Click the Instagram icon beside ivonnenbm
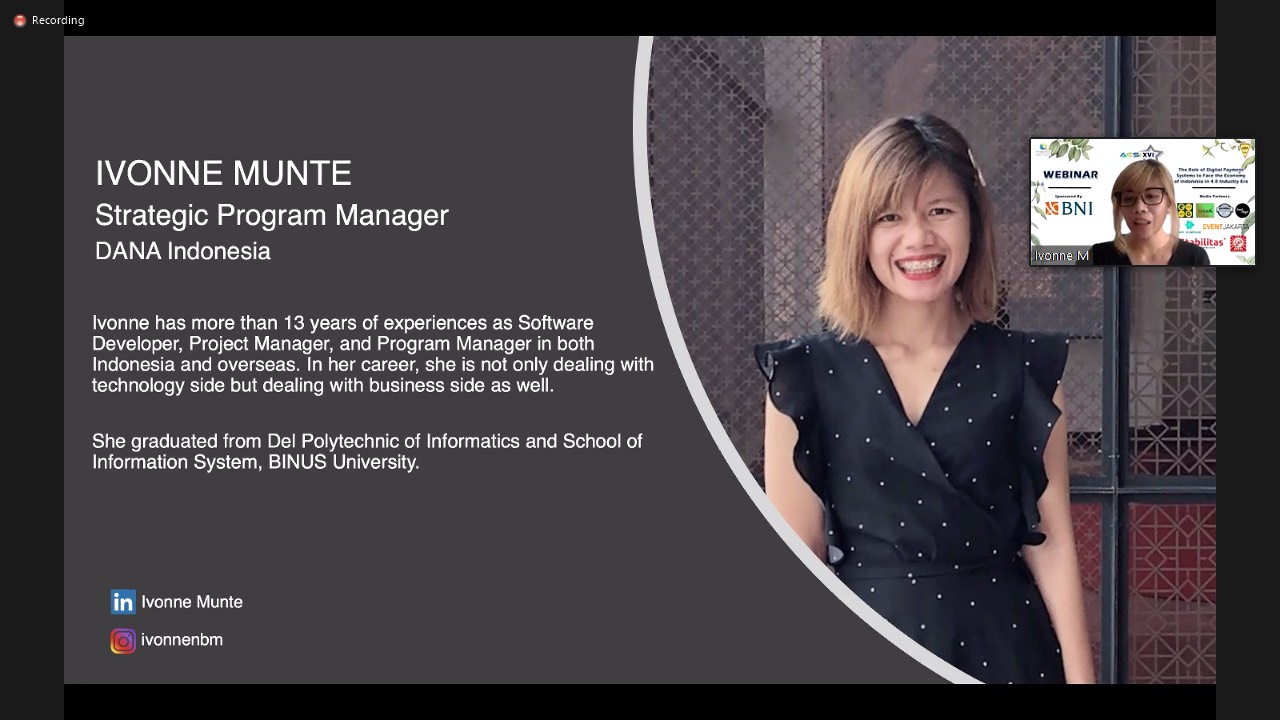This screenshot has height=720, width=1280. pos(123,641)
